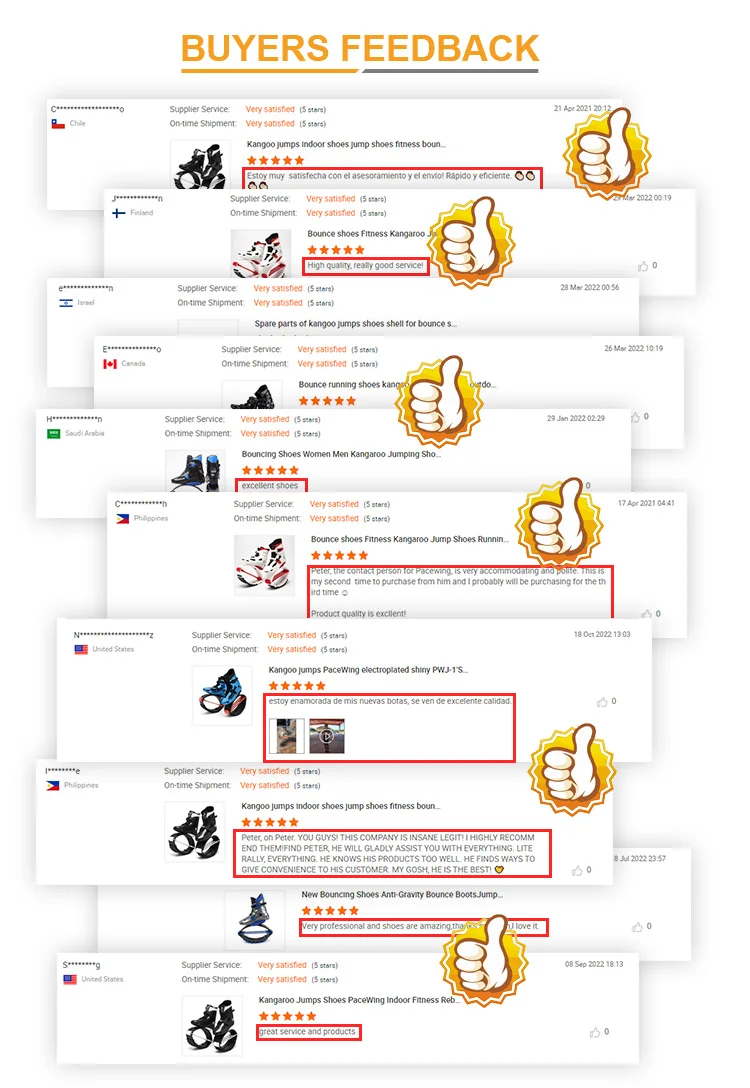Open 'Bouncing Shoes Women Men Kangaroo Jumping' link
Screen dimensions: 750x1088
341,454
